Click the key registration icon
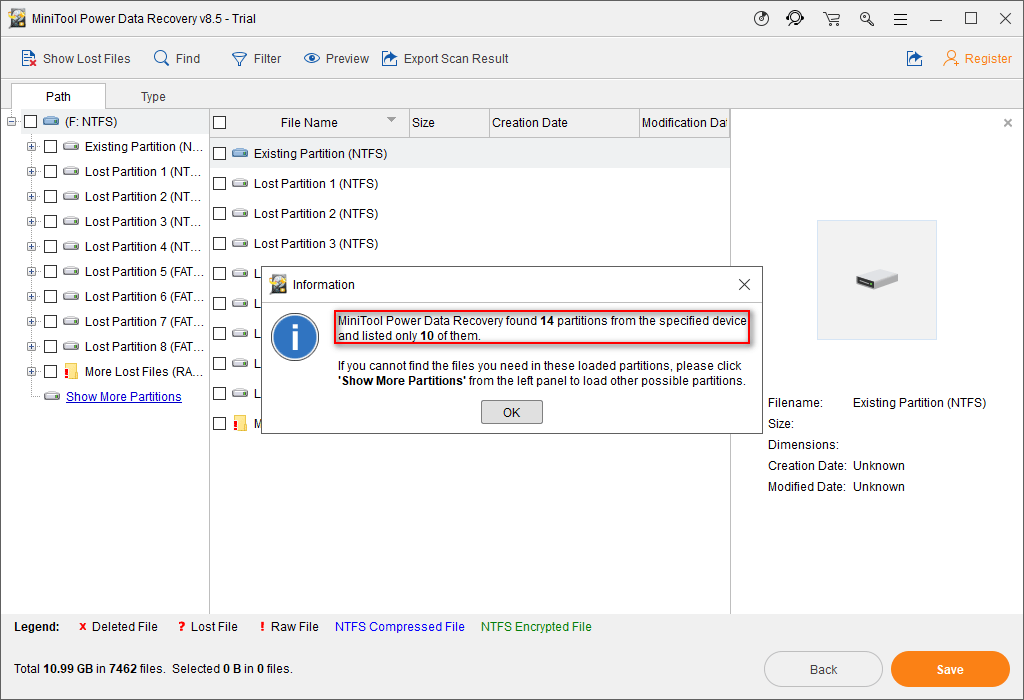Screen dimensions: 1024x700 coord(867,19)
